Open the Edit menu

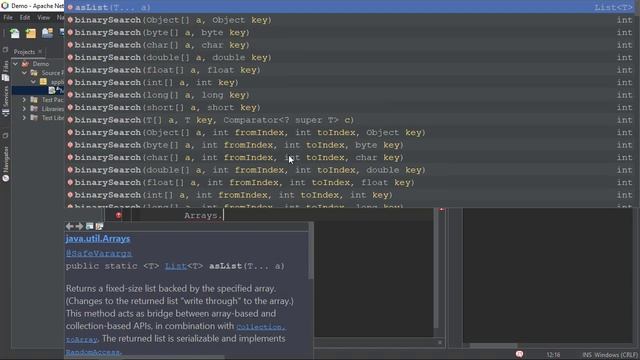[x=25, y=18]
